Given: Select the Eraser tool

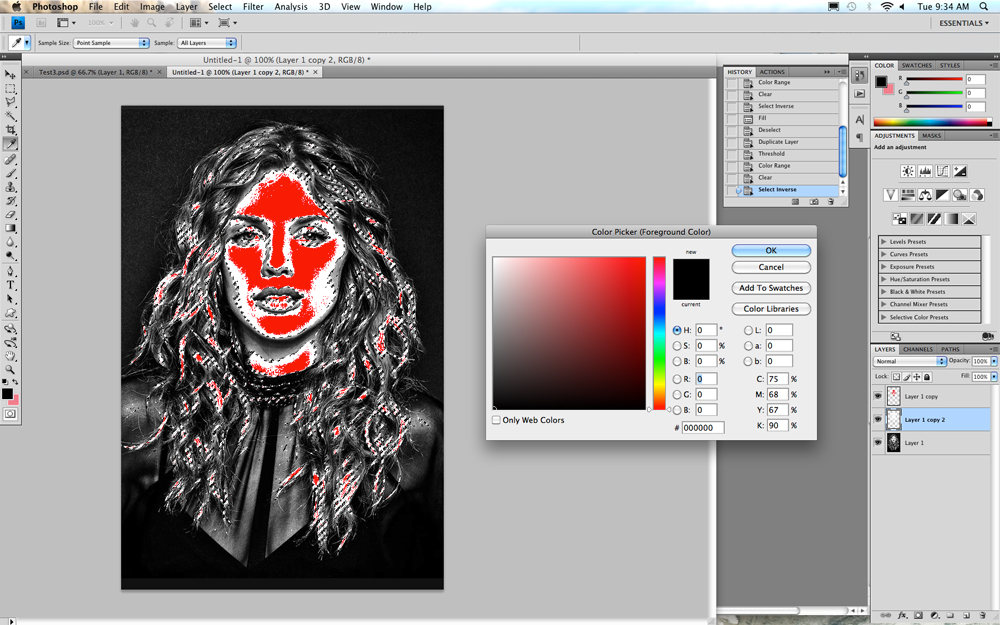Looking at the screenshot, I should point(10,215).
